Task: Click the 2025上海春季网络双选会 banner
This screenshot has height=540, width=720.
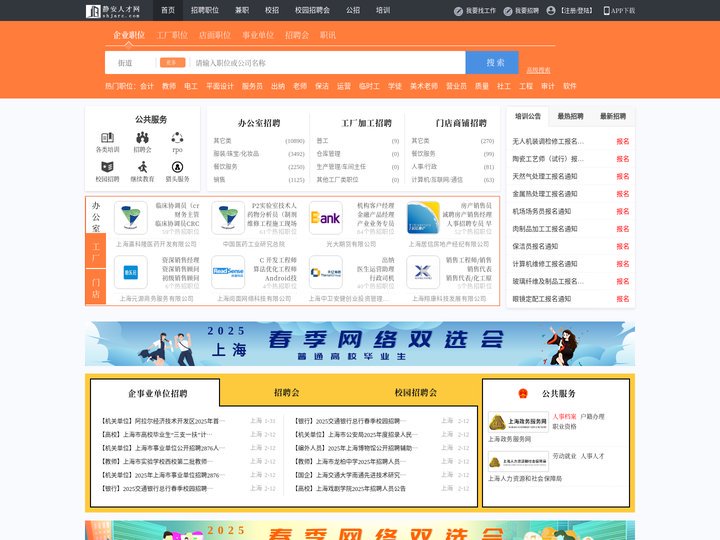Action: (x=360, y=343)
